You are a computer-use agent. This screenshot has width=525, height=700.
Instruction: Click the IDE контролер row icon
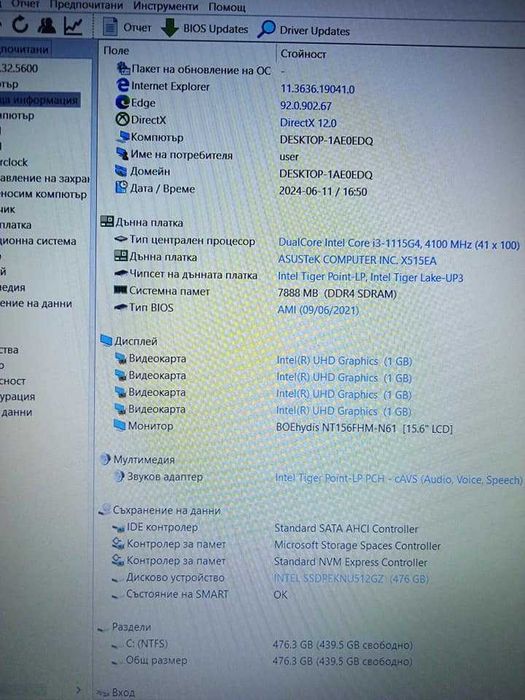(x=119, y=528)
